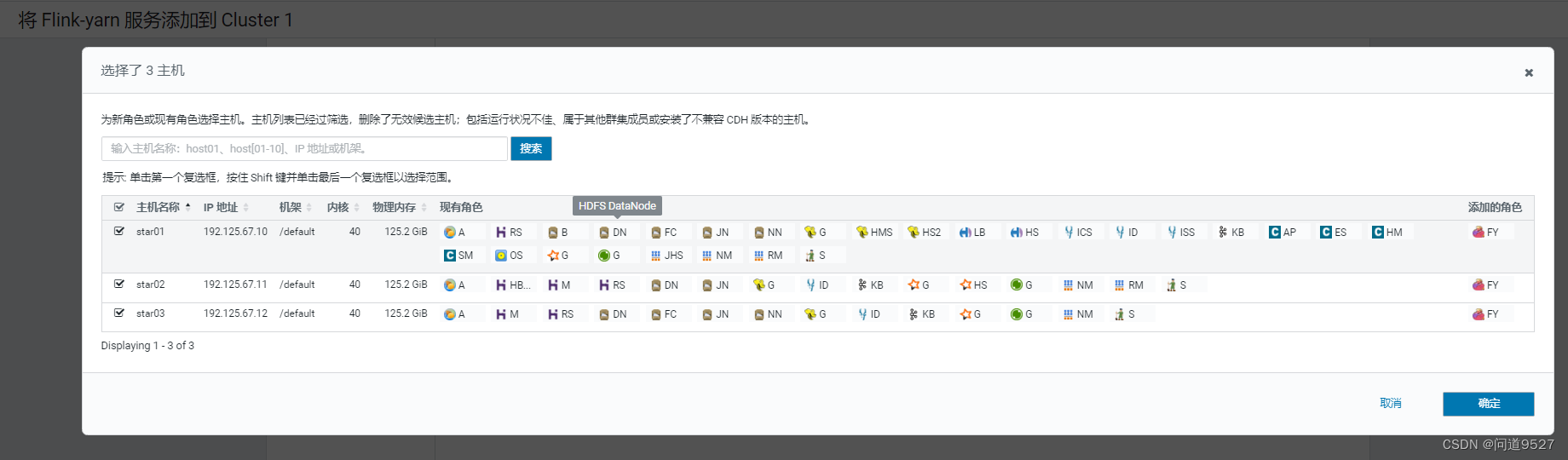
Task: Click the ISS role icon in star01 row
Action: (1172, 232)
